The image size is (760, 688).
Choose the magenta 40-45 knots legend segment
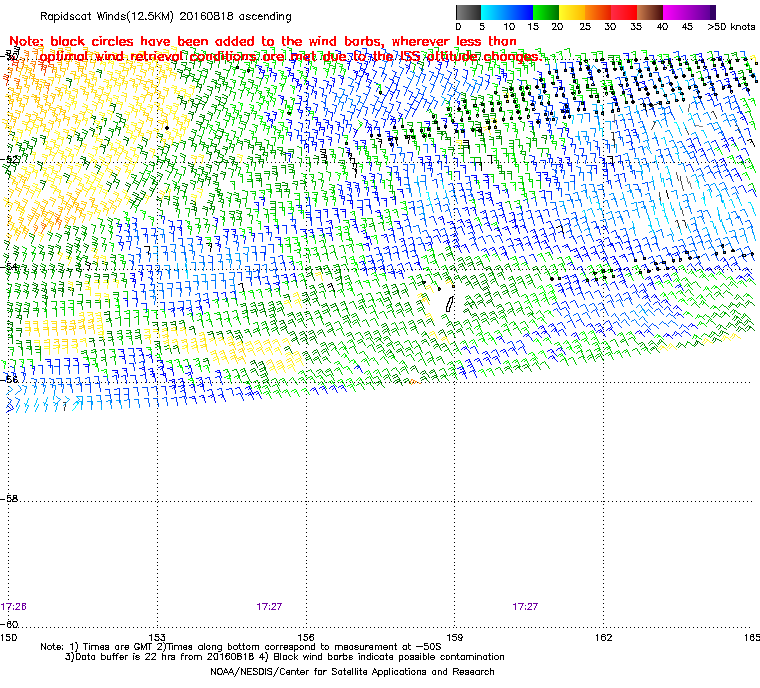pos(676,12)
